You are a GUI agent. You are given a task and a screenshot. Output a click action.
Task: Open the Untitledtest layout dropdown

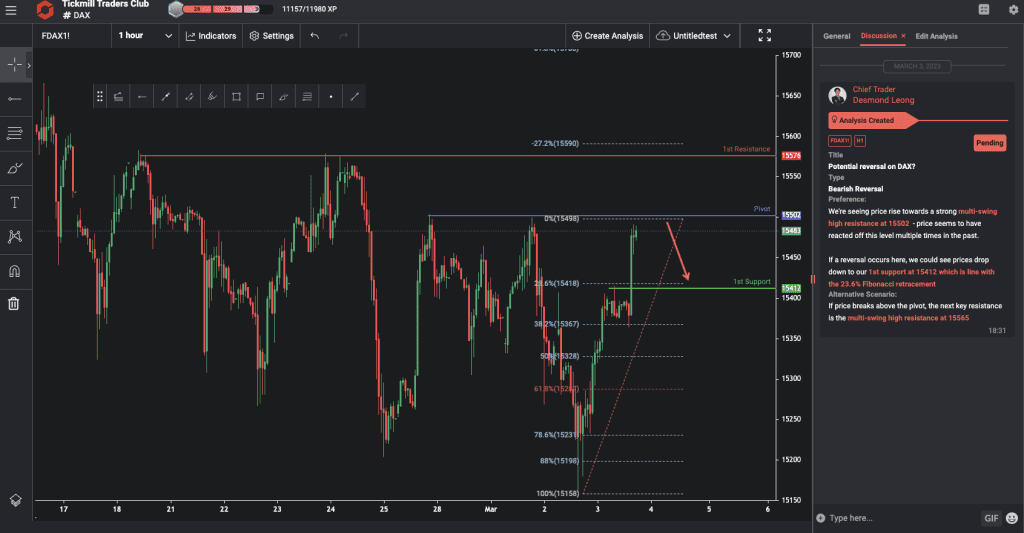coord(694,36)
